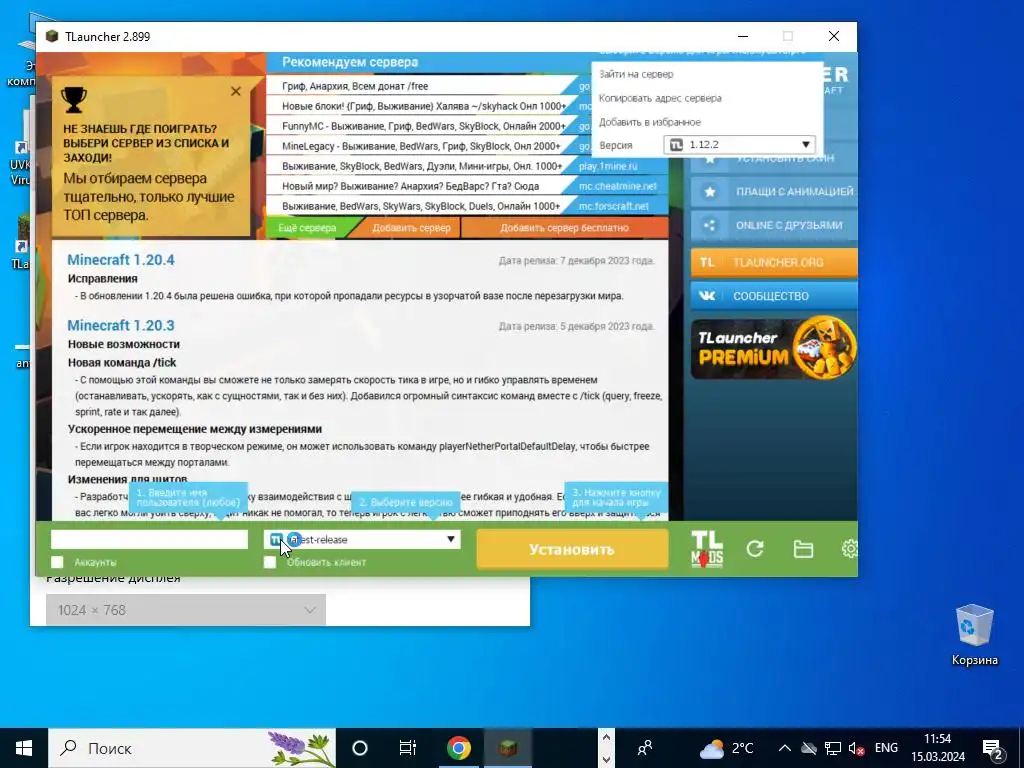This screenshot has height=768, width=1024.
Task: Select the FunnyMC server row
Action: point(424,126)
